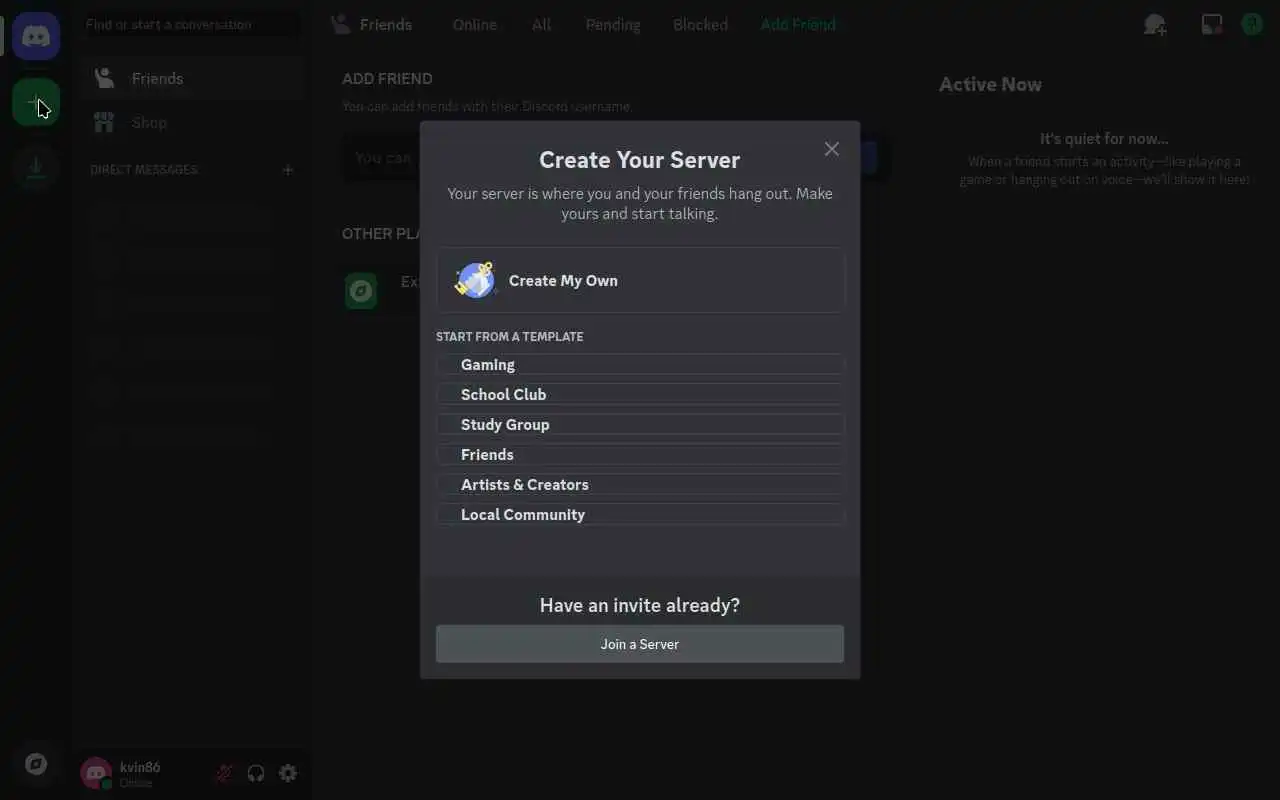Select the Artists & Creators template
This screenshot has height=800, width=1280.
click(x=640, y=484)
